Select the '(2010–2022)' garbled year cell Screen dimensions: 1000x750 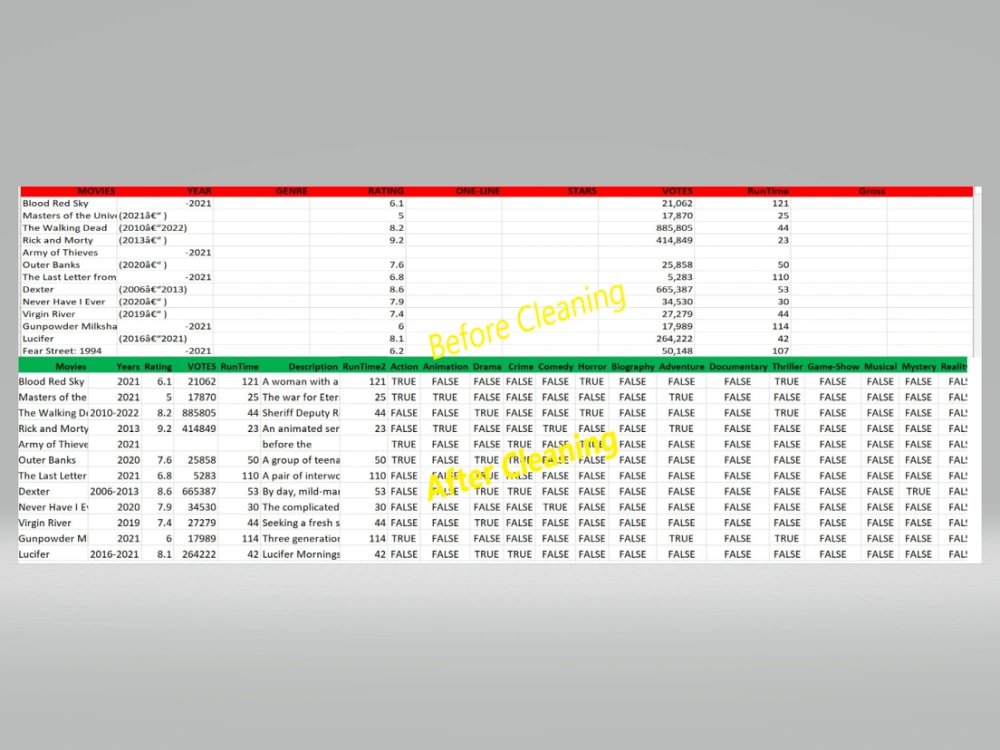[153, 228]
